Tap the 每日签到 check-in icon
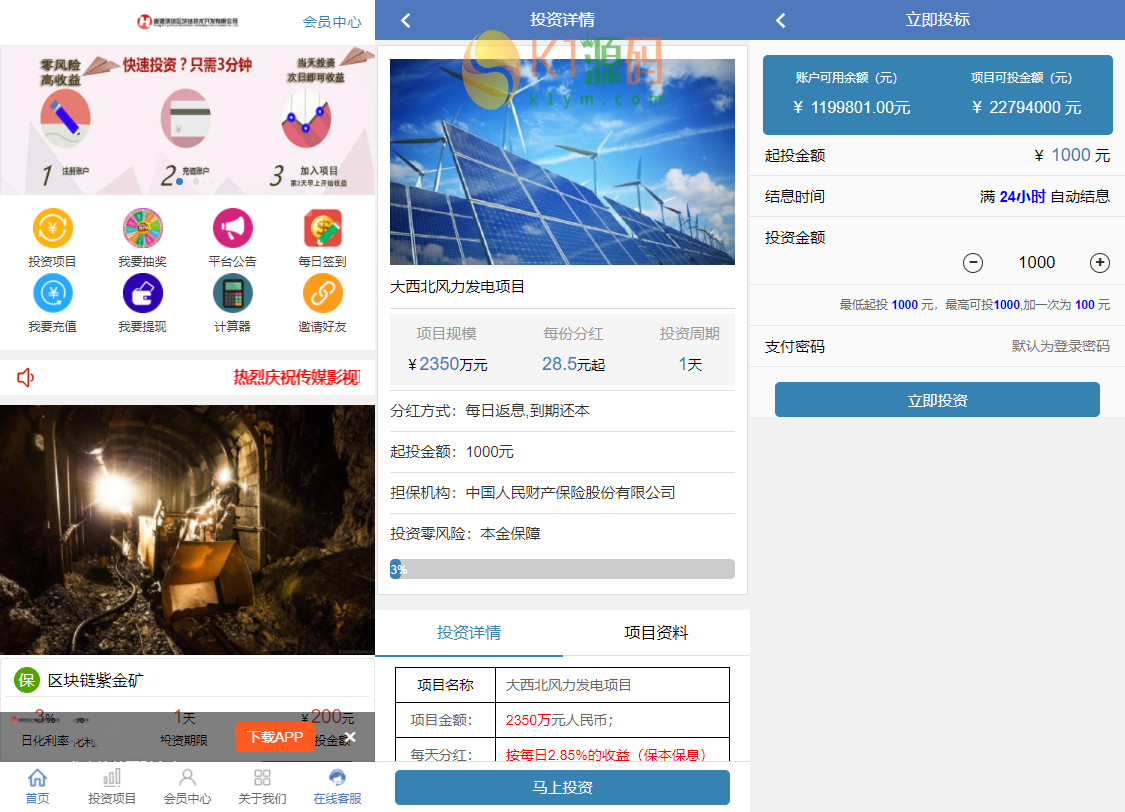 pos(323,228)
